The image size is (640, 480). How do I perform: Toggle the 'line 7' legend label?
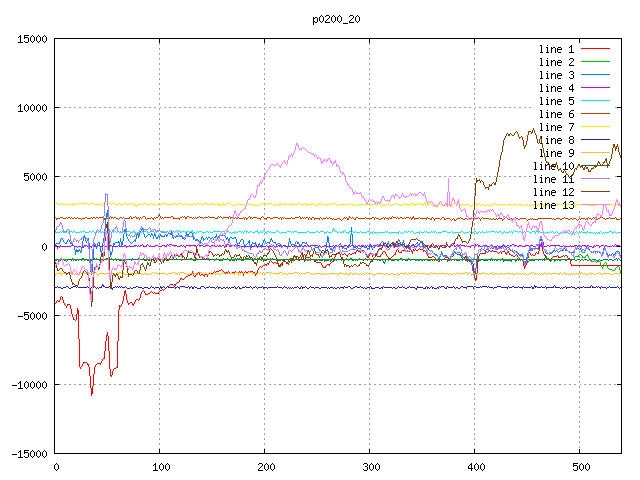click(556, 127)
